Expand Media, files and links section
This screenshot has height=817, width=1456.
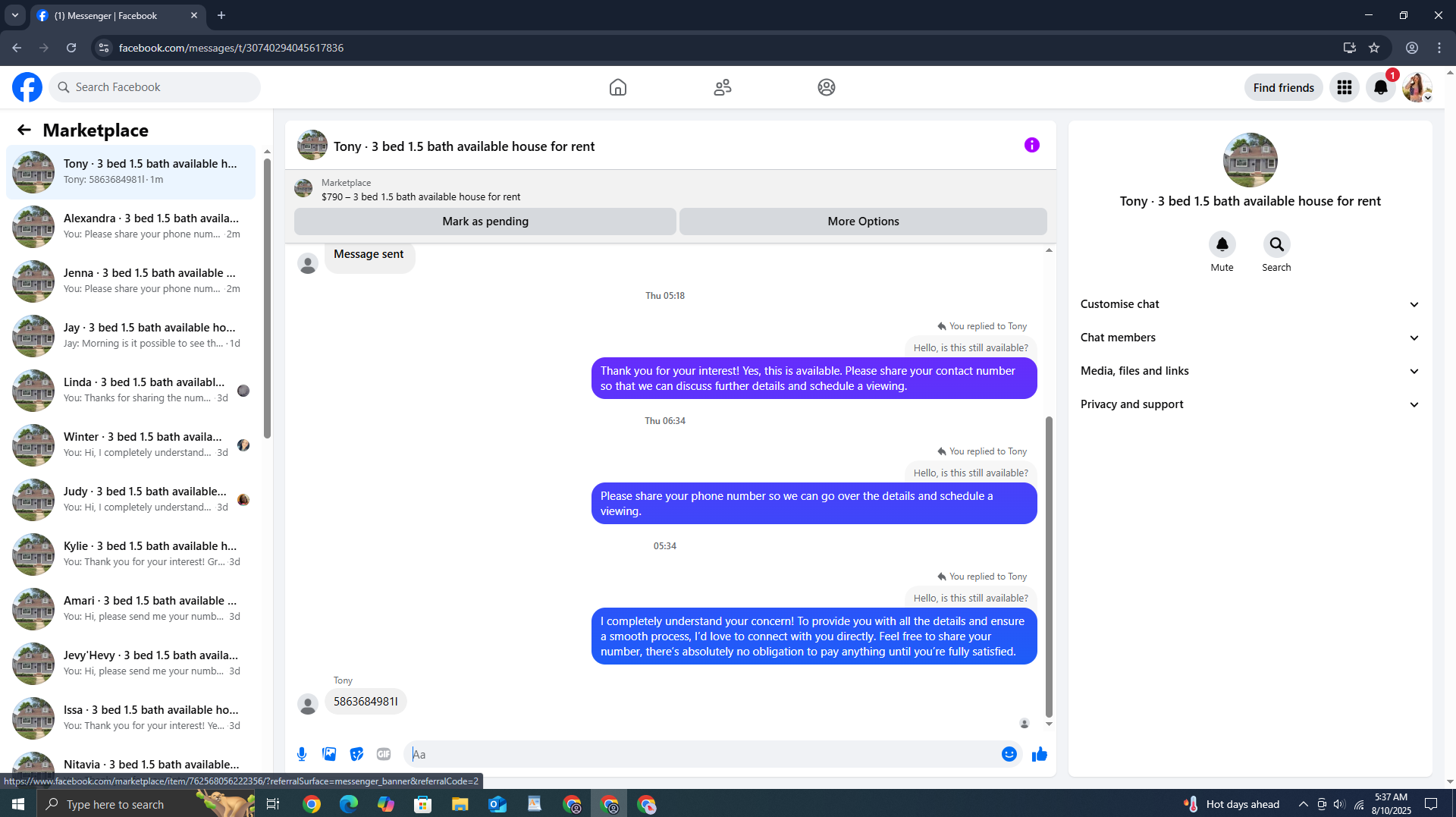(x=1250, y=371)
